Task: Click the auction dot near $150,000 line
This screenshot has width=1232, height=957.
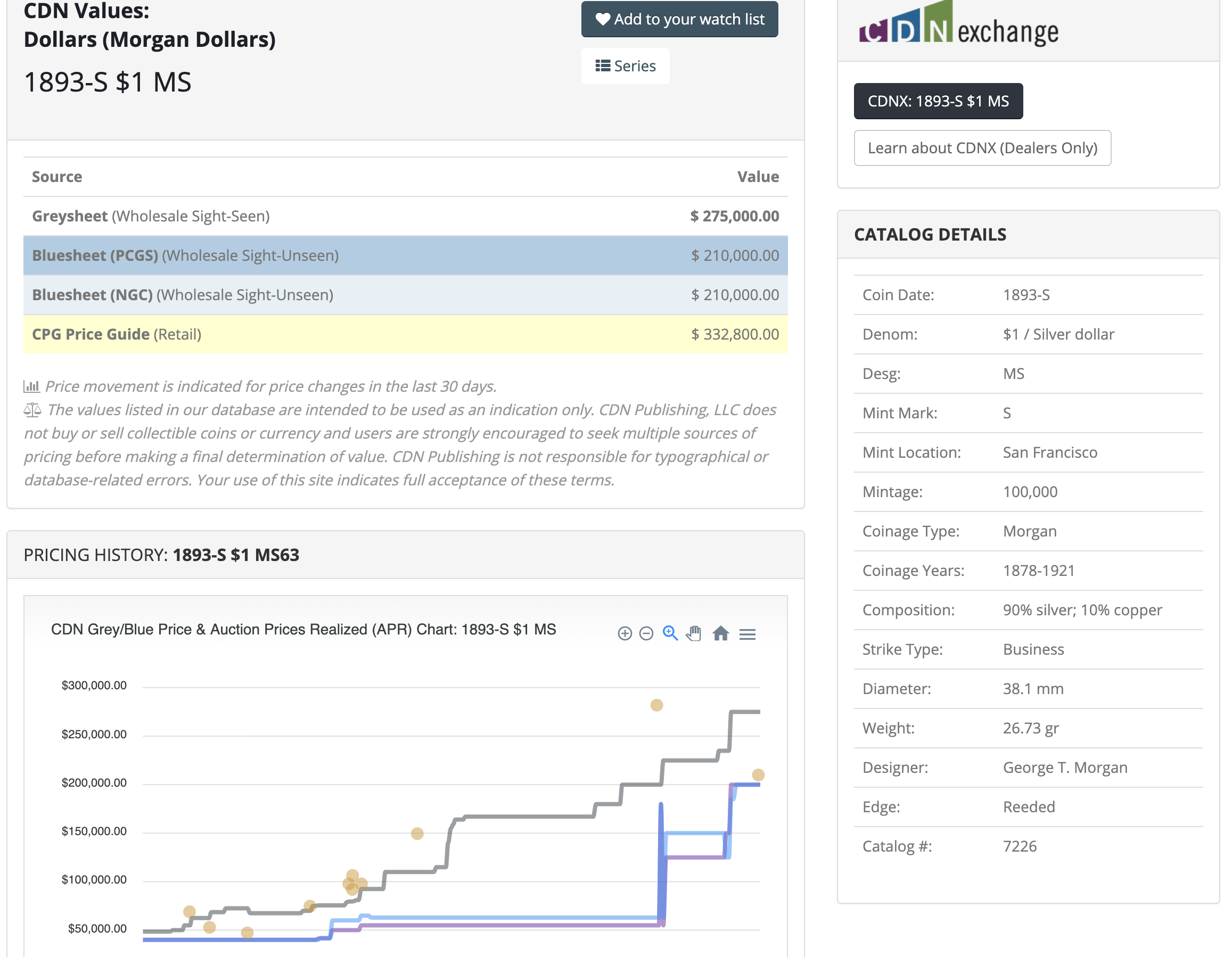Action: pos(417,834)
